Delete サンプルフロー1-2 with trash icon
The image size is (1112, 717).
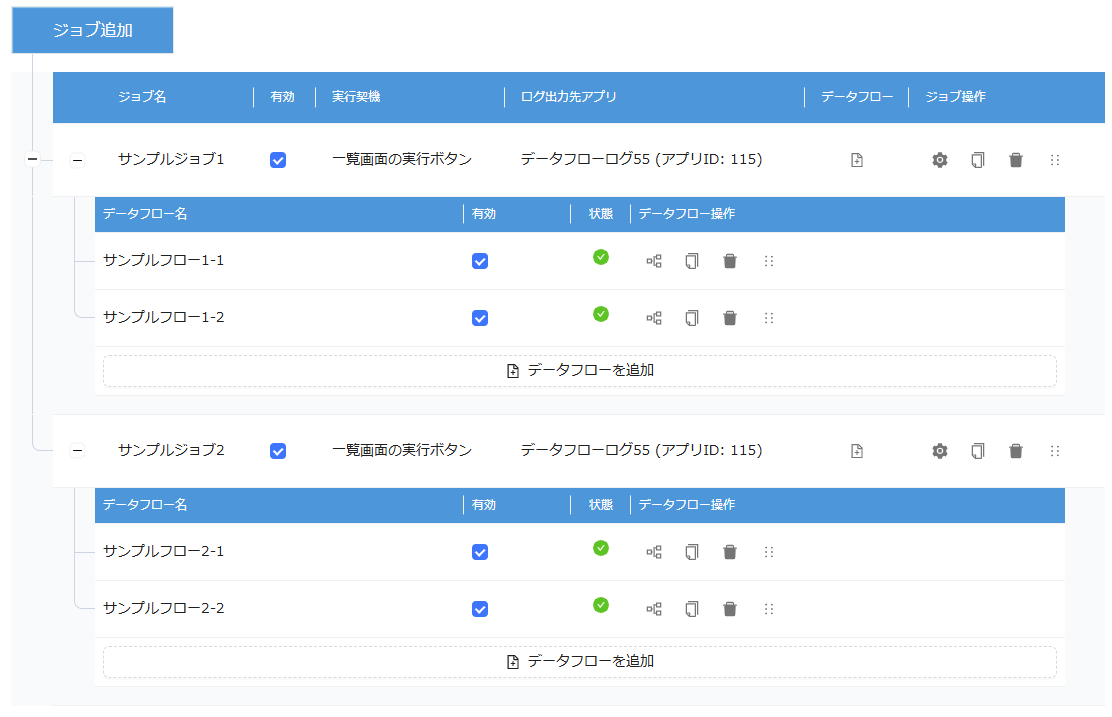[x=730, y=318]
